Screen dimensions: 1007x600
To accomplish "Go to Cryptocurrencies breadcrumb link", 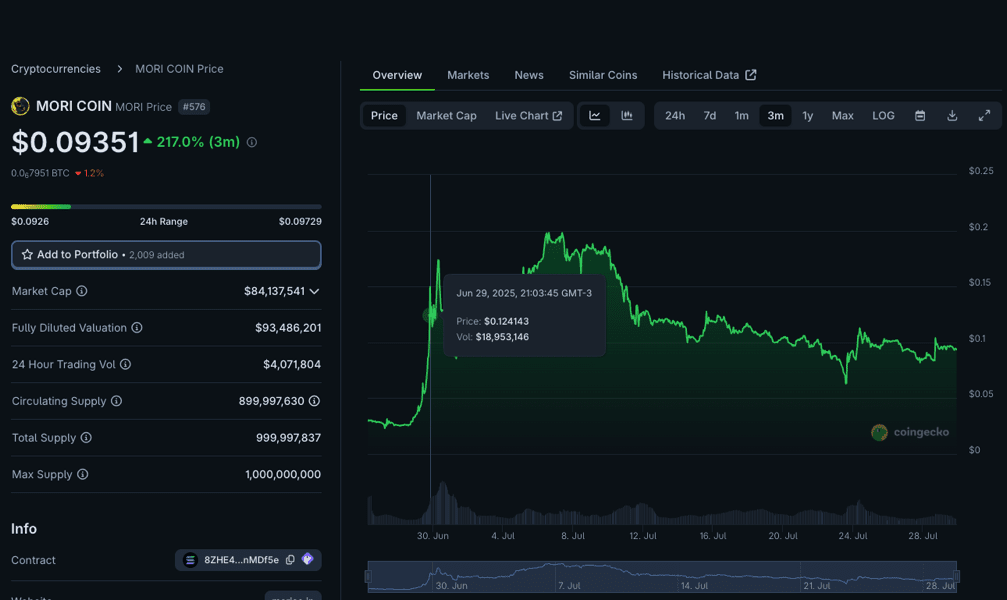I will point(56,69).
